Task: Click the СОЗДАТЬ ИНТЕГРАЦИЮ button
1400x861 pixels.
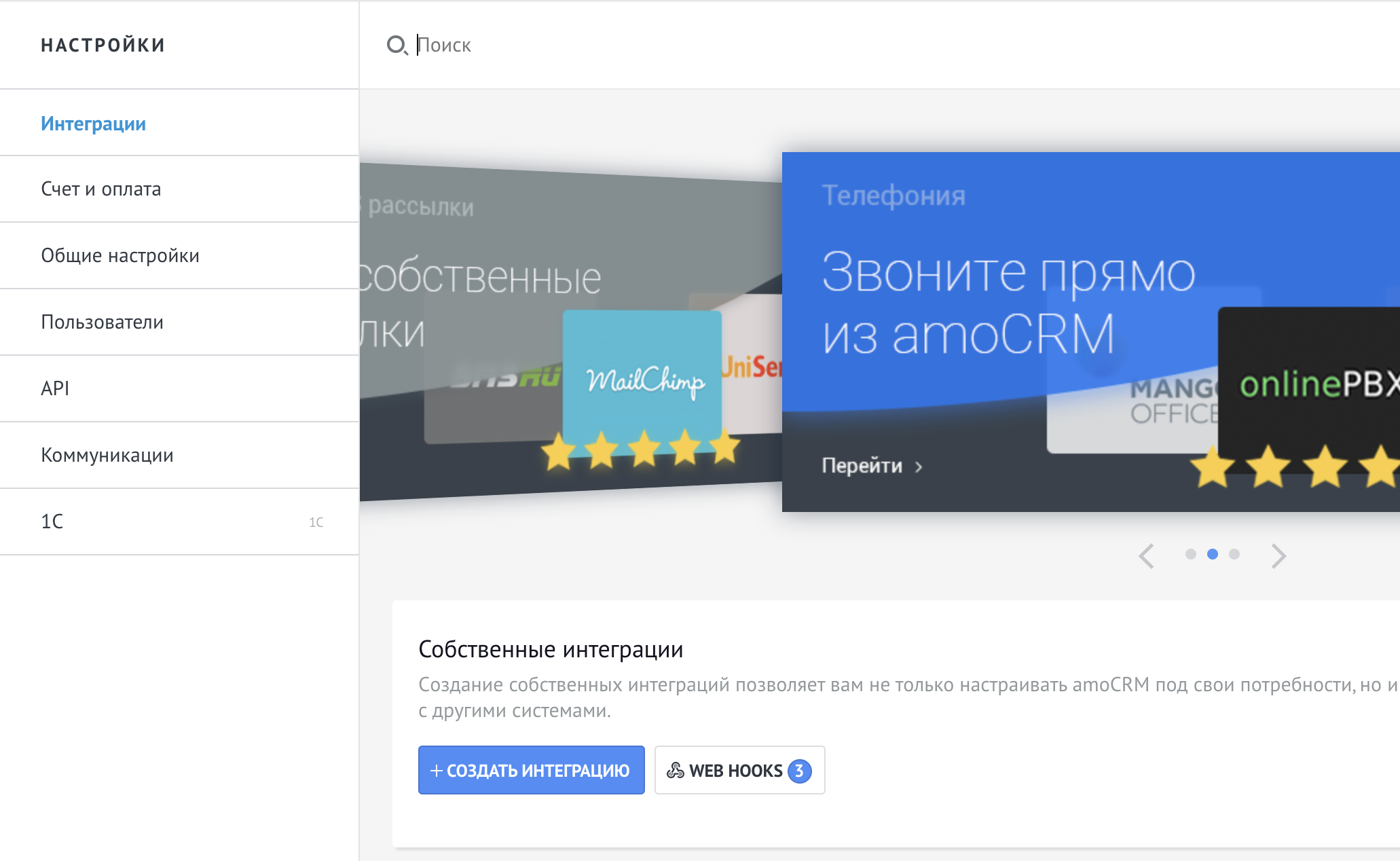Action: pyautogui.click(x=532, y=770)
